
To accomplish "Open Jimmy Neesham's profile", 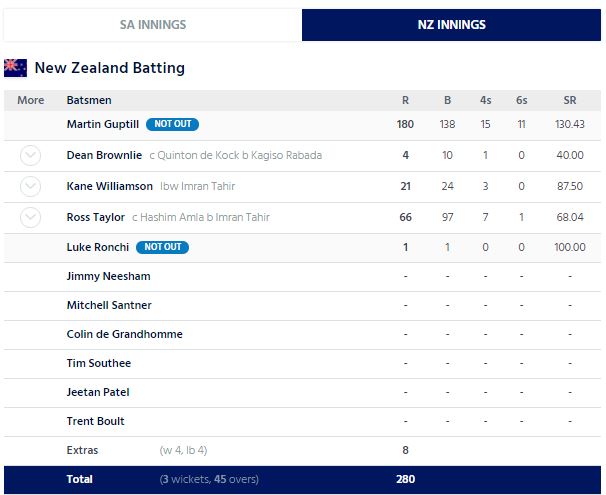I will [x=108, y=276].
